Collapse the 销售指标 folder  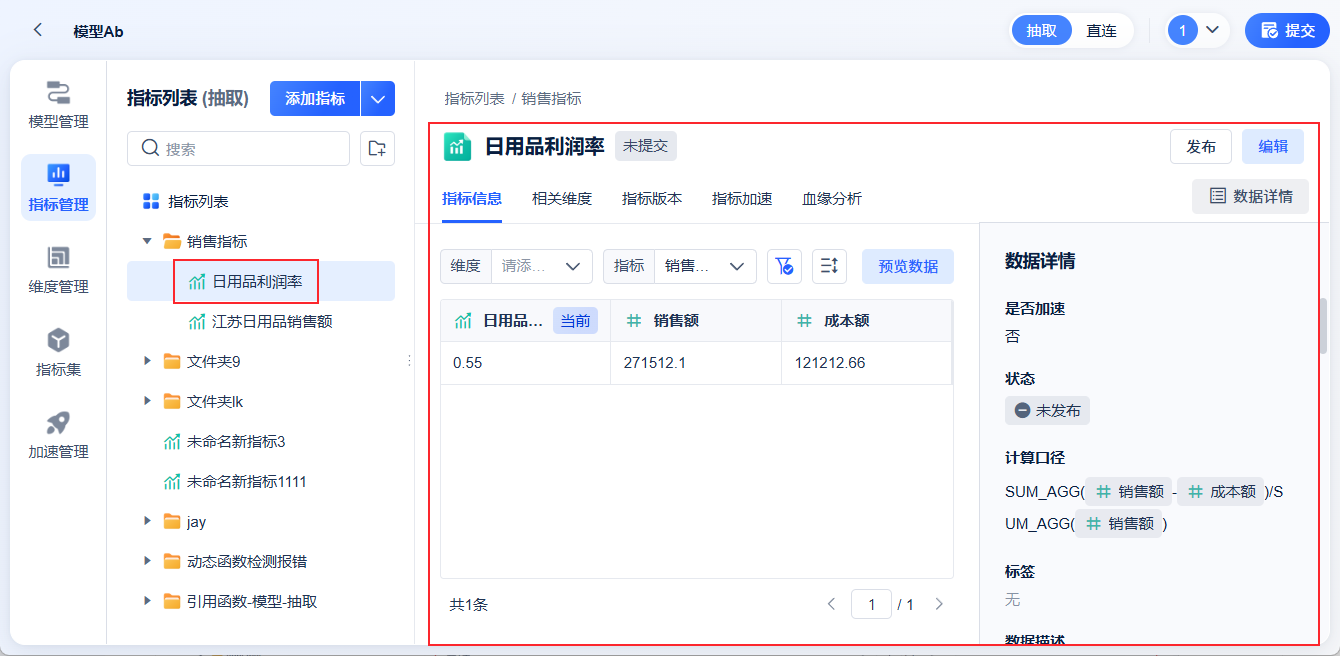147,241
